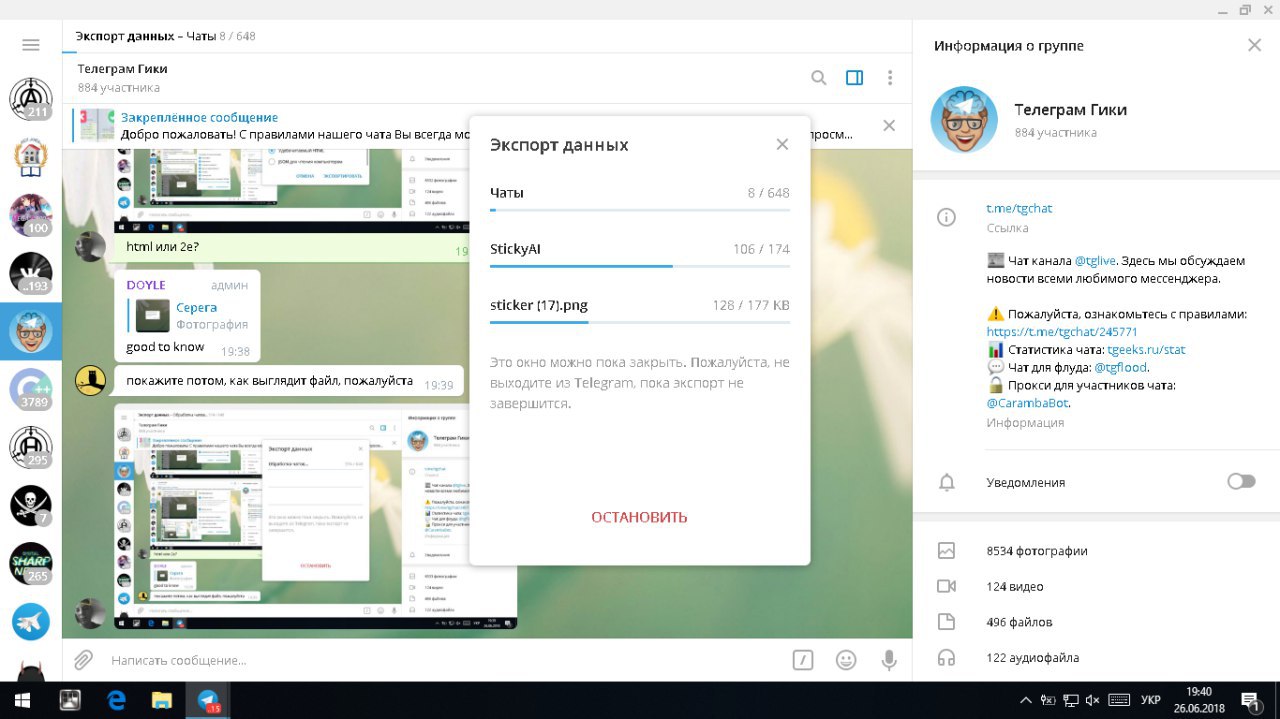Image resolution: width=1280 pixels, height=719 pixels.
Task: Open the rules link t.me/tgchat/245771
Action: click(x=1062, y=331)
